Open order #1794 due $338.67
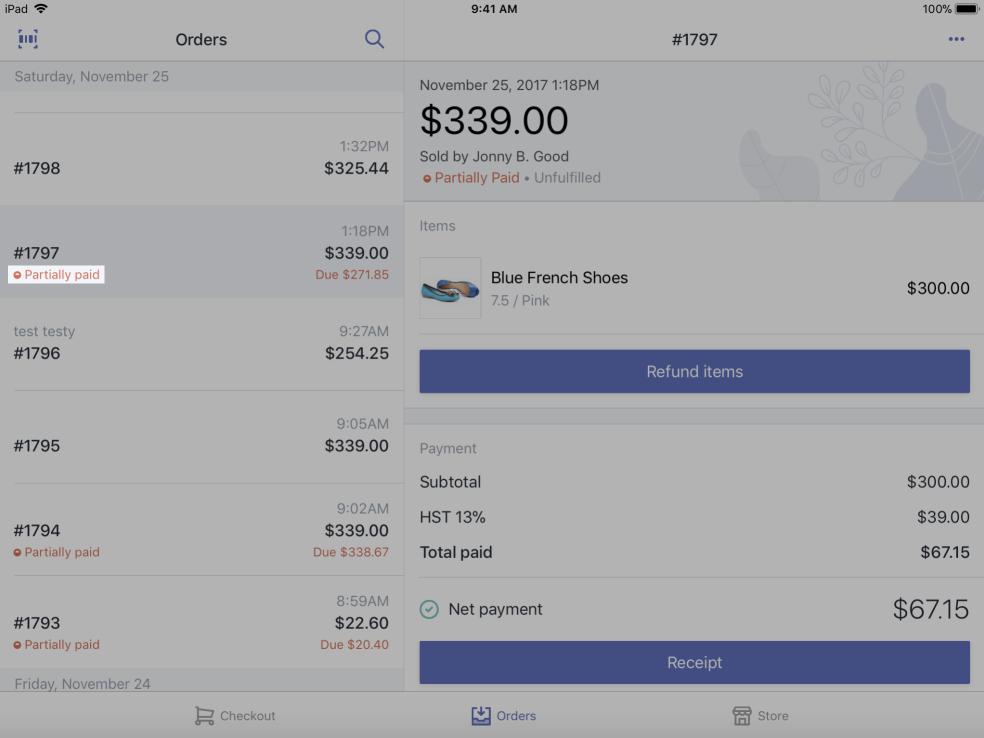Viewport: 984px width, 738px height. point(201,530)
